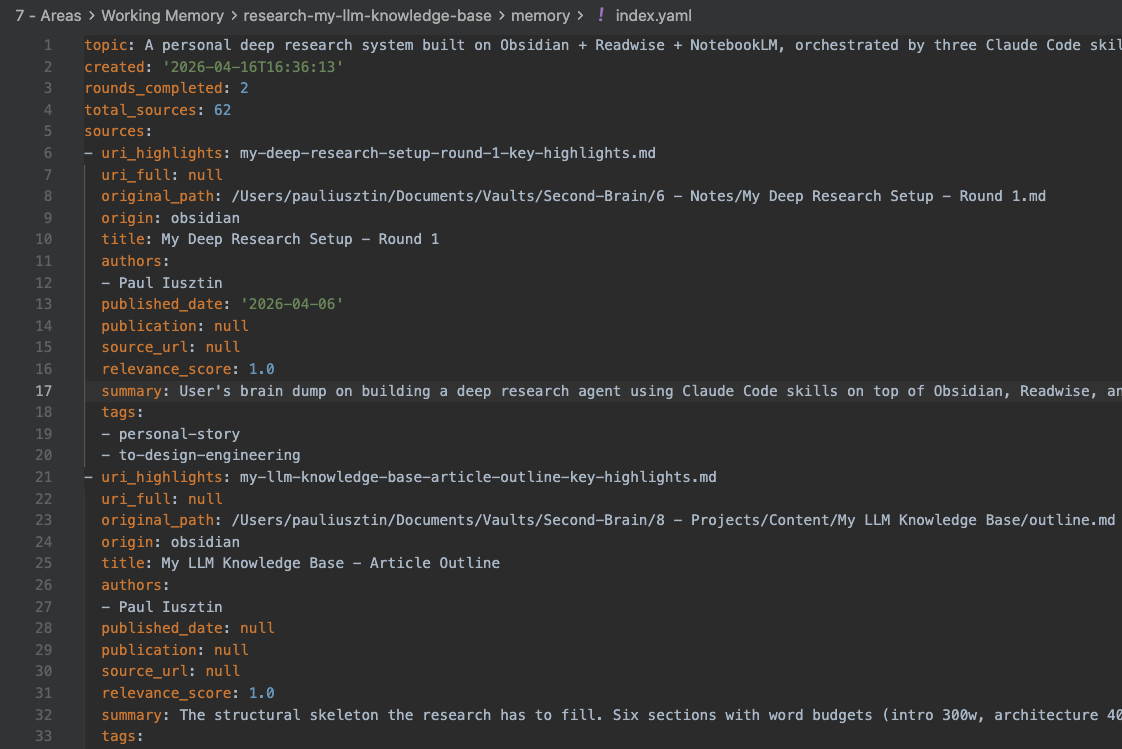Click line number 33 in gutter
This screenshot has width=1122, height=749.
click(44, 736)
